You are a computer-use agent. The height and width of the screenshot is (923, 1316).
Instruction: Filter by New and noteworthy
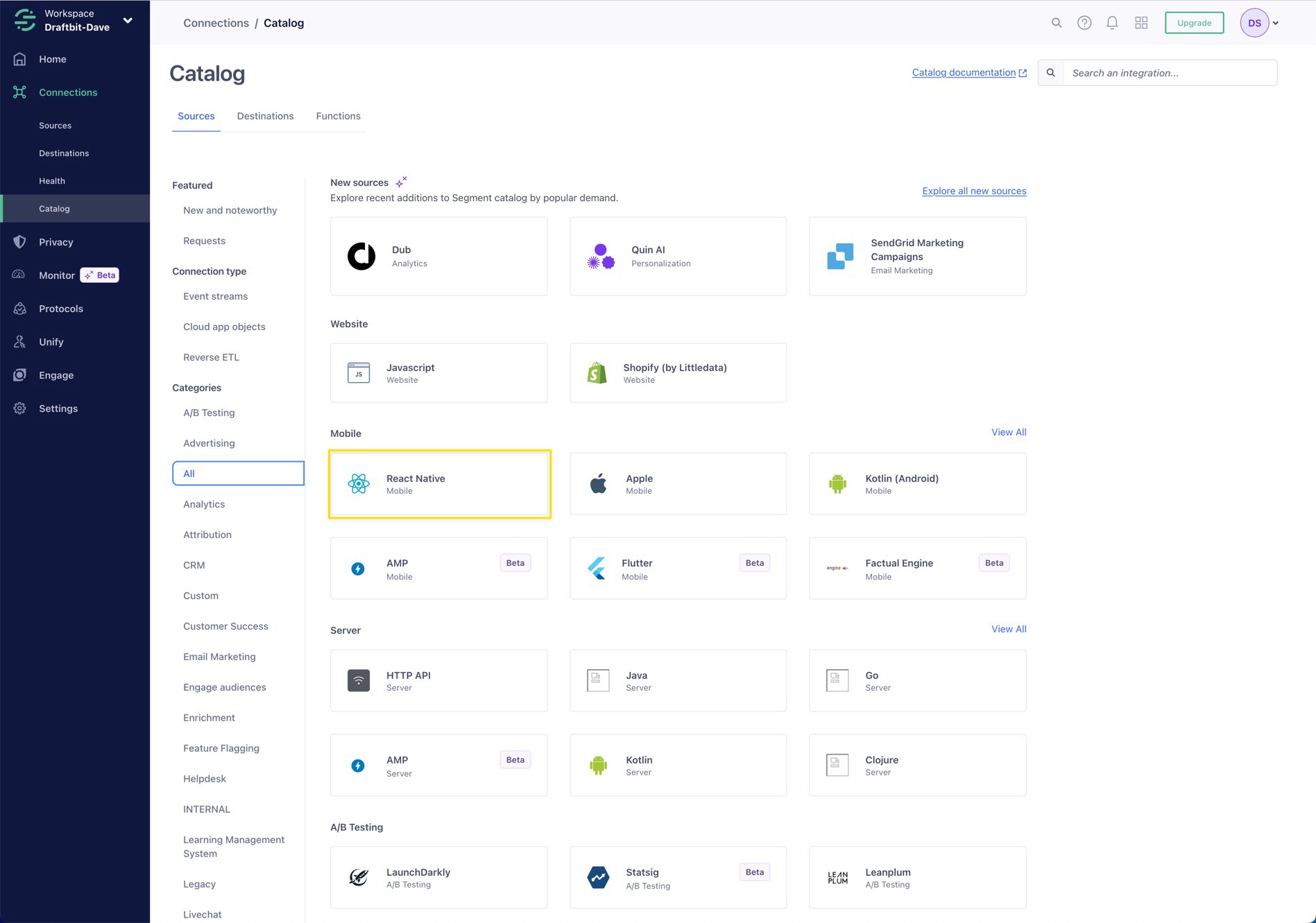coord(230,211)
